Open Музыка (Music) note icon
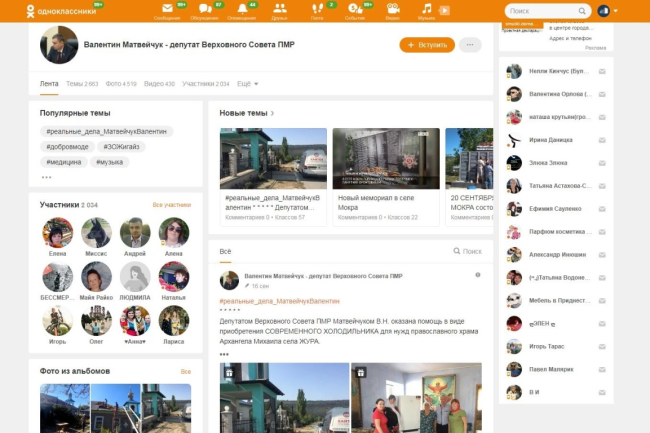The width and height of the screenshot is (650, 433). tap(426, 10)
